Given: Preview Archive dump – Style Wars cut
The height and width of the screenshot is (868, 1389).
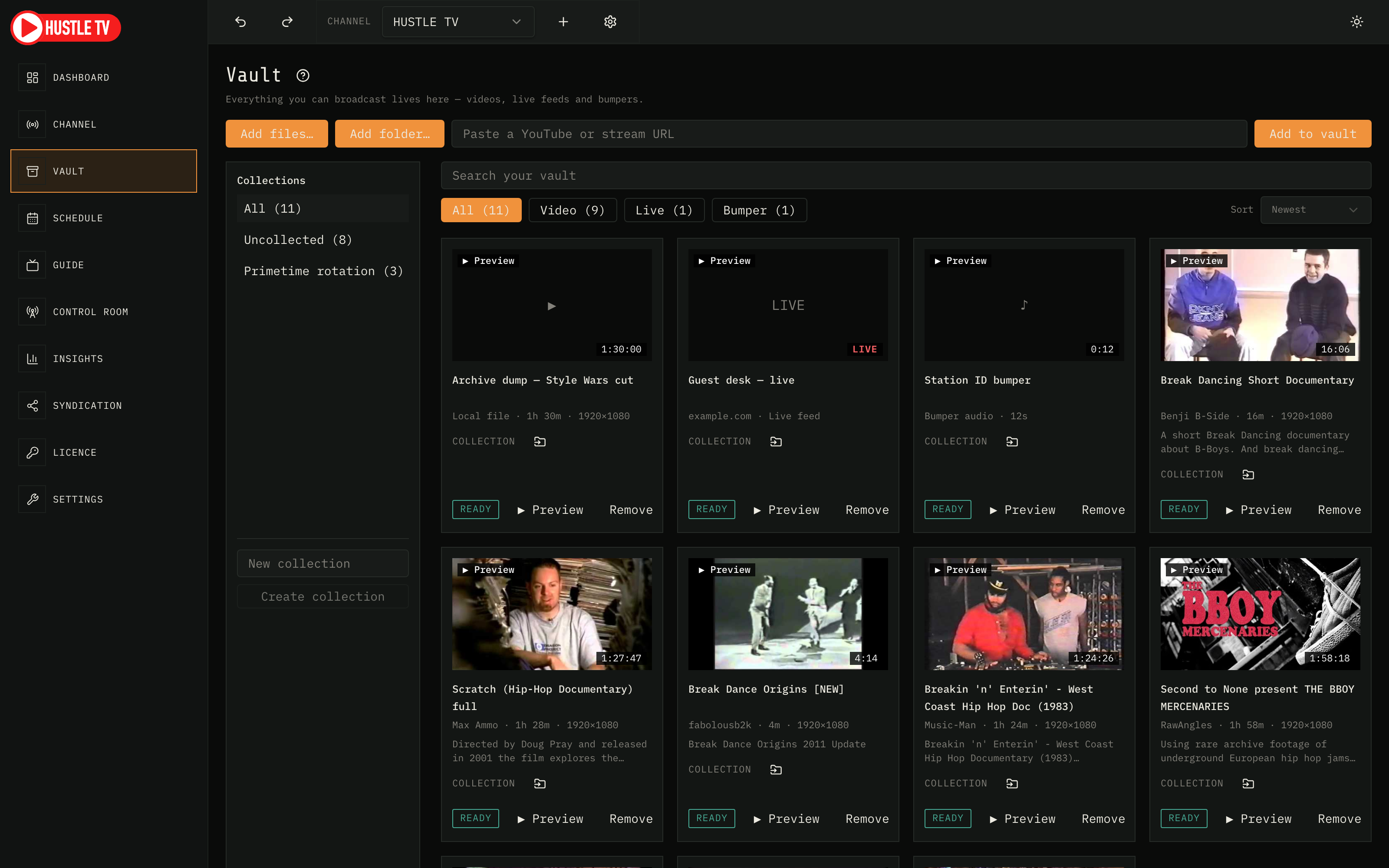Looking at the screenshot, I should [x=550, y=510].
